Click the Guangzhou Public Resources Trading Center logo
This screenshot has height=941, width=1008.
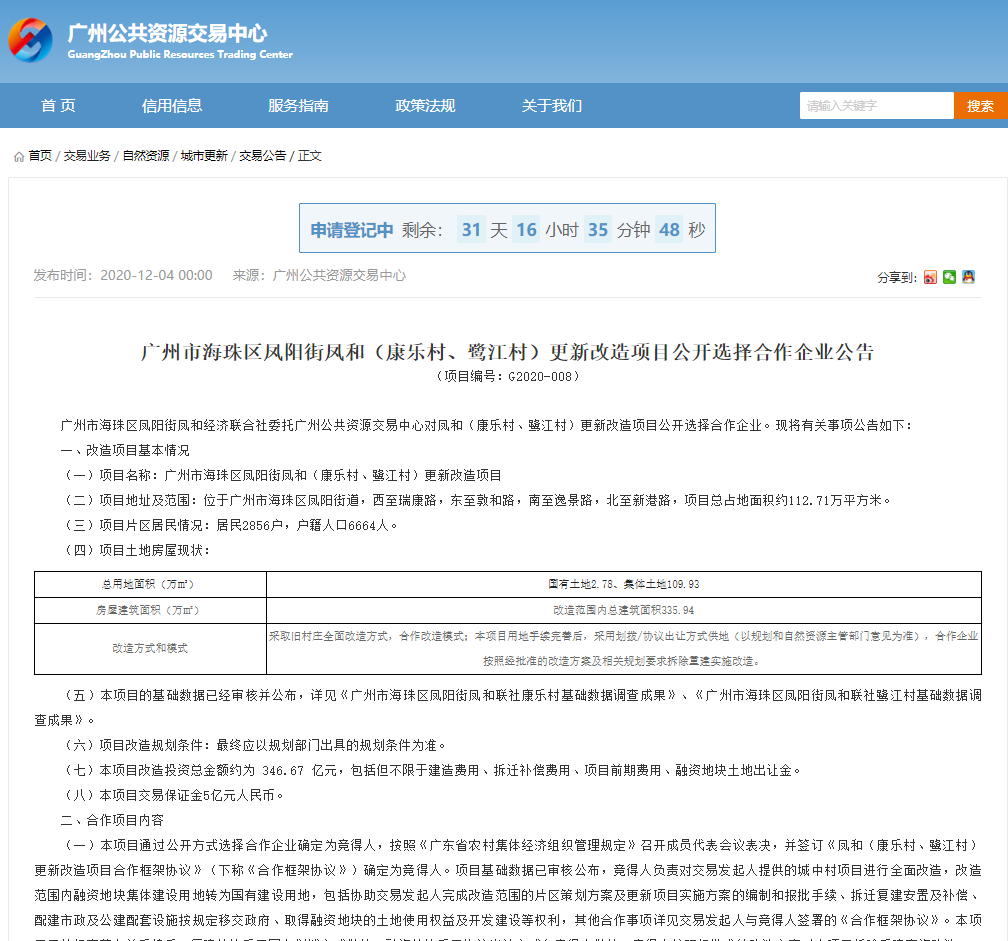pos(30,40)
